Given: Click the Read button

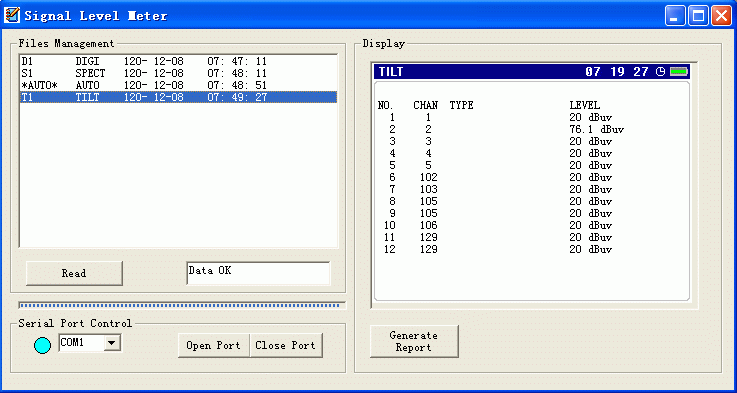Looking at the screenshot, I should (x=74, y=273).
